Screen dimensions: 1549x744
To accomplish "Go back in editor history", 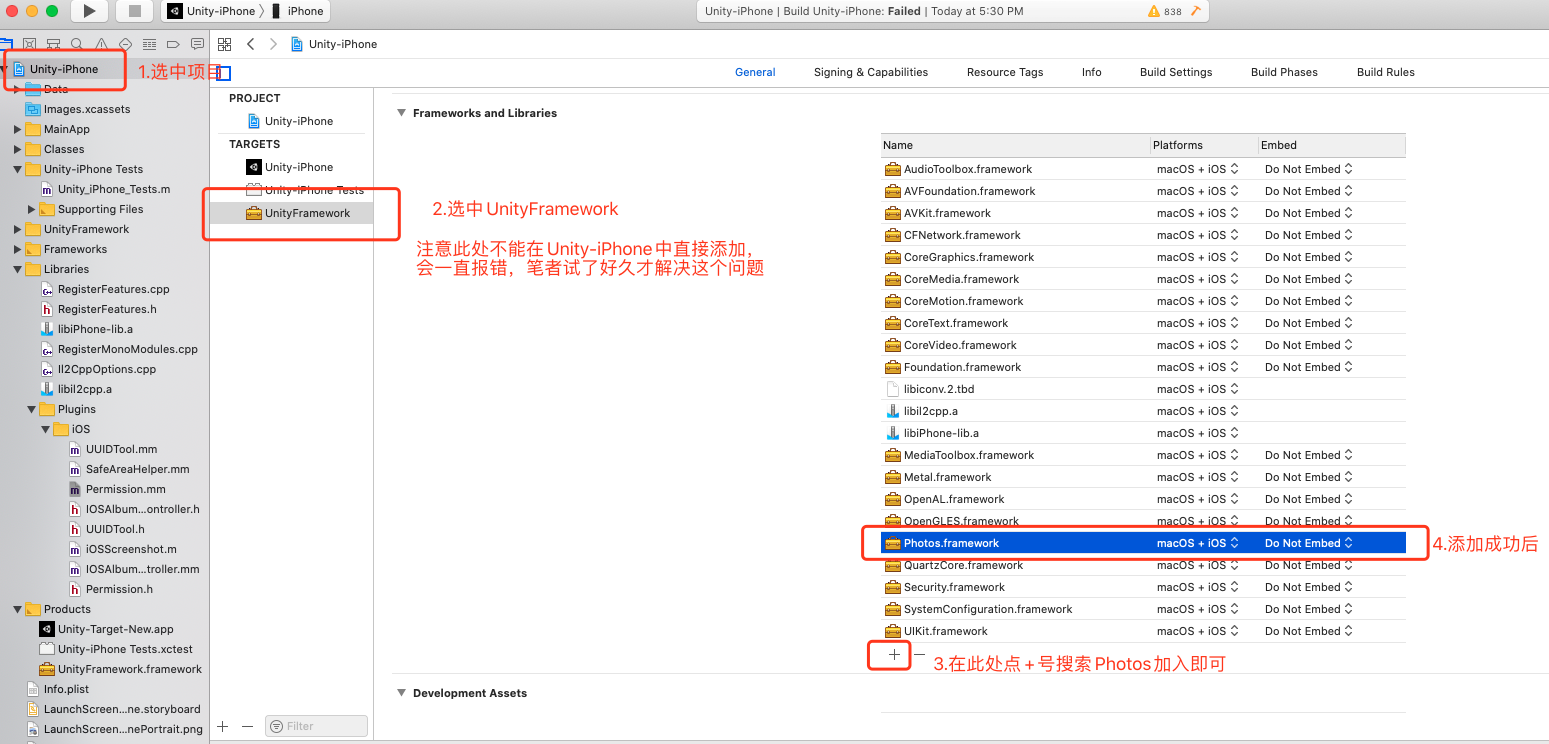I will 251,44.
